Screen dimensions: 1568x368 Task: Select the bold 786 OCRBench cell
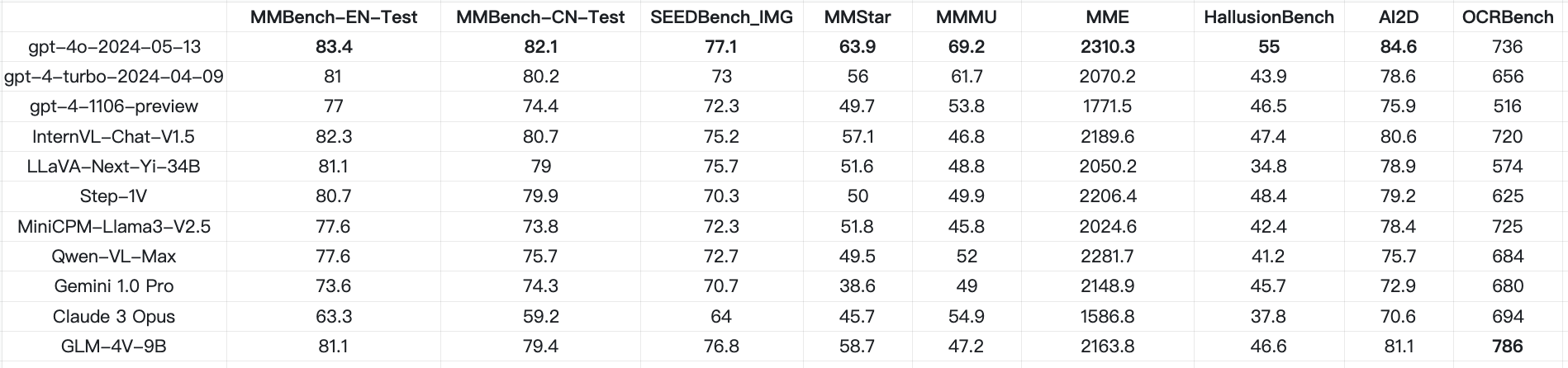(x=1507, y=347)
